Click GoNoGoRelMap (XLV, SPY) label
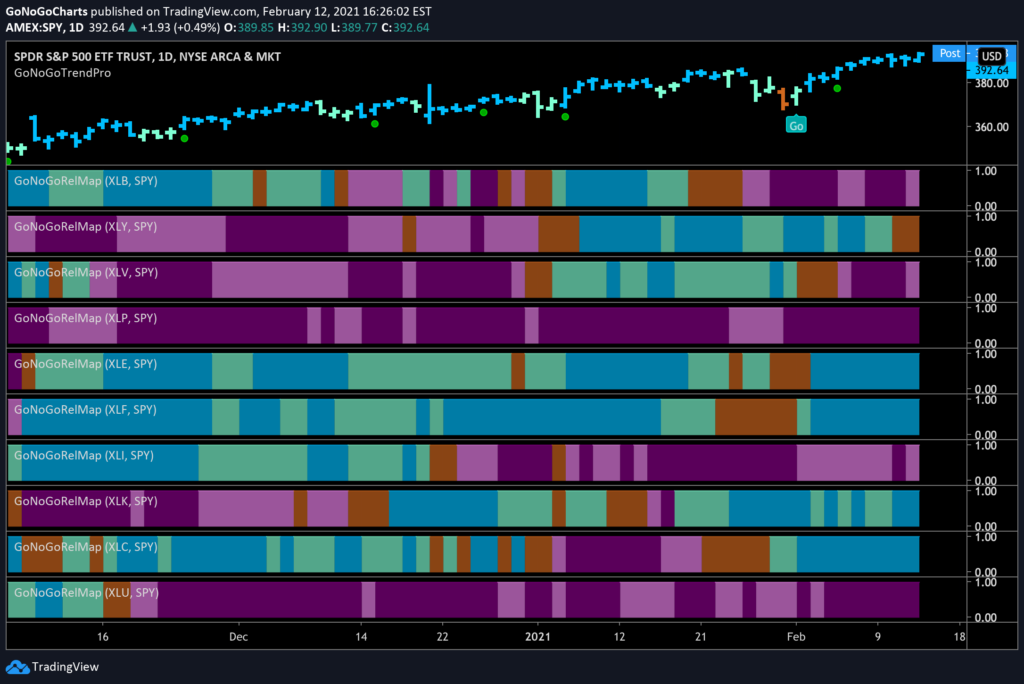 click(x=86, y=272)
